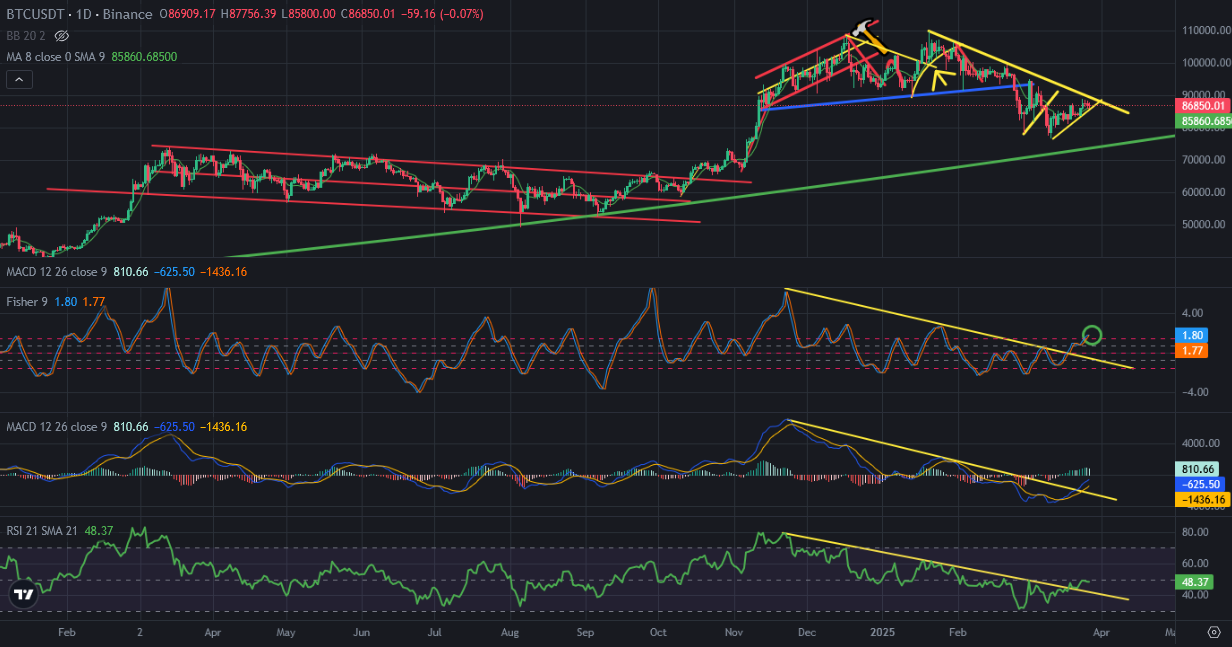Select the hammer icon drawing on the chart
The image size is (1232, 647).
tap(868, 36)
